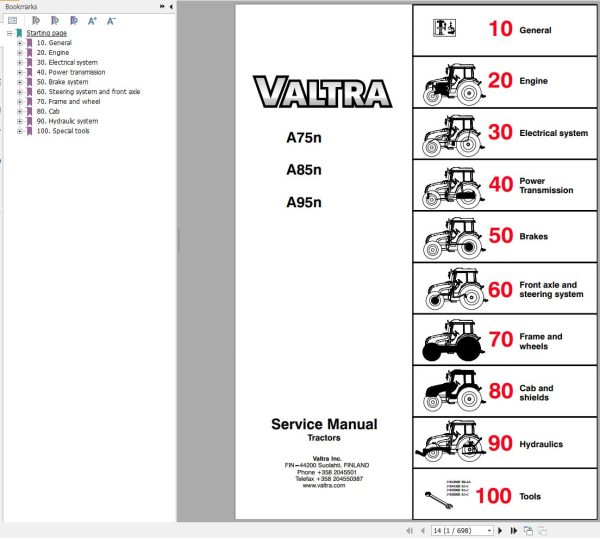Open the page number dropdown
This screenshot has height=538, width=600.
(x=489, y=531)
